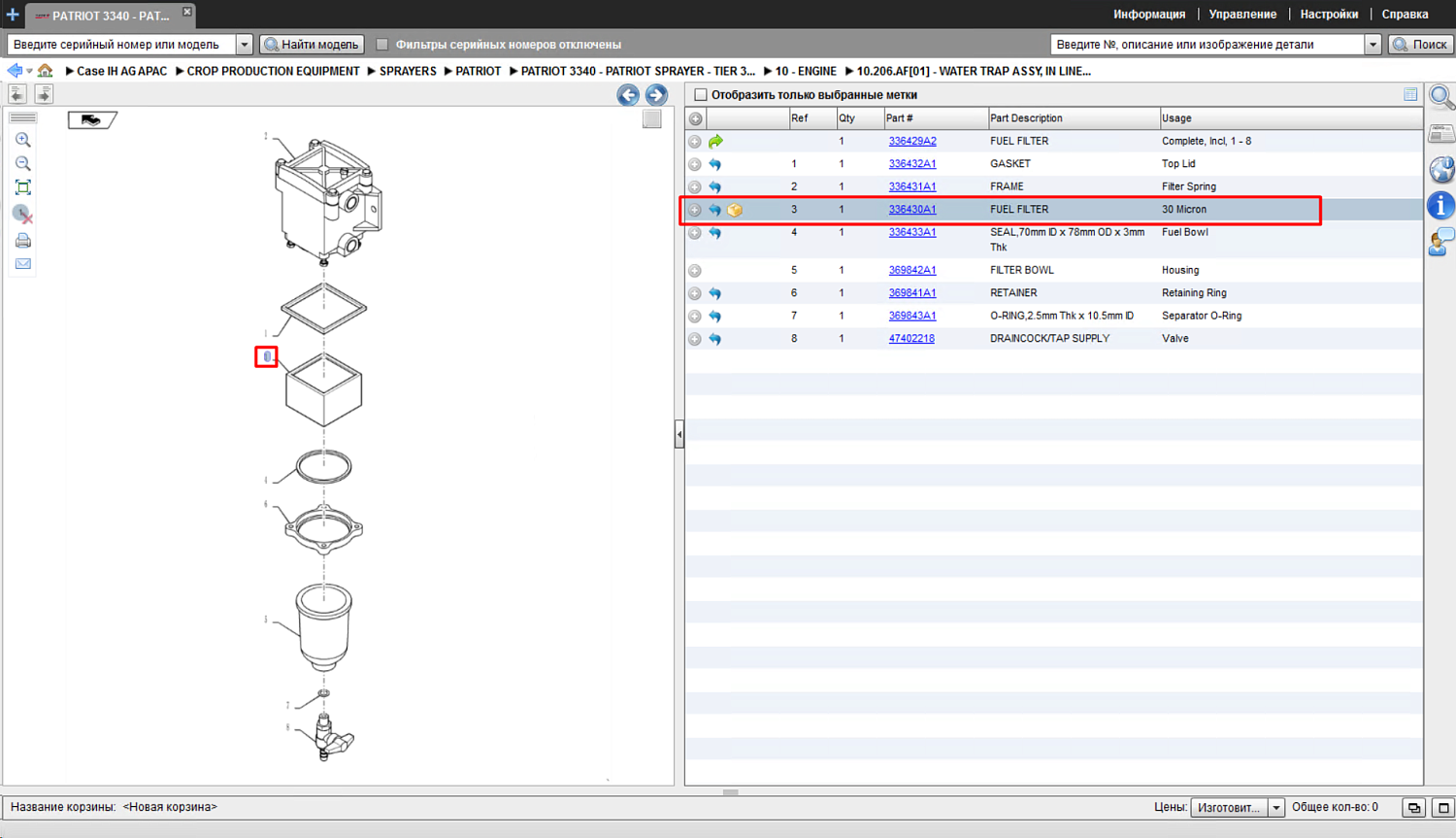Click the right-arrow list button above the diagram
This screenshot has height=838, width=1456.
pyautogui.click(x=44, y=93)
